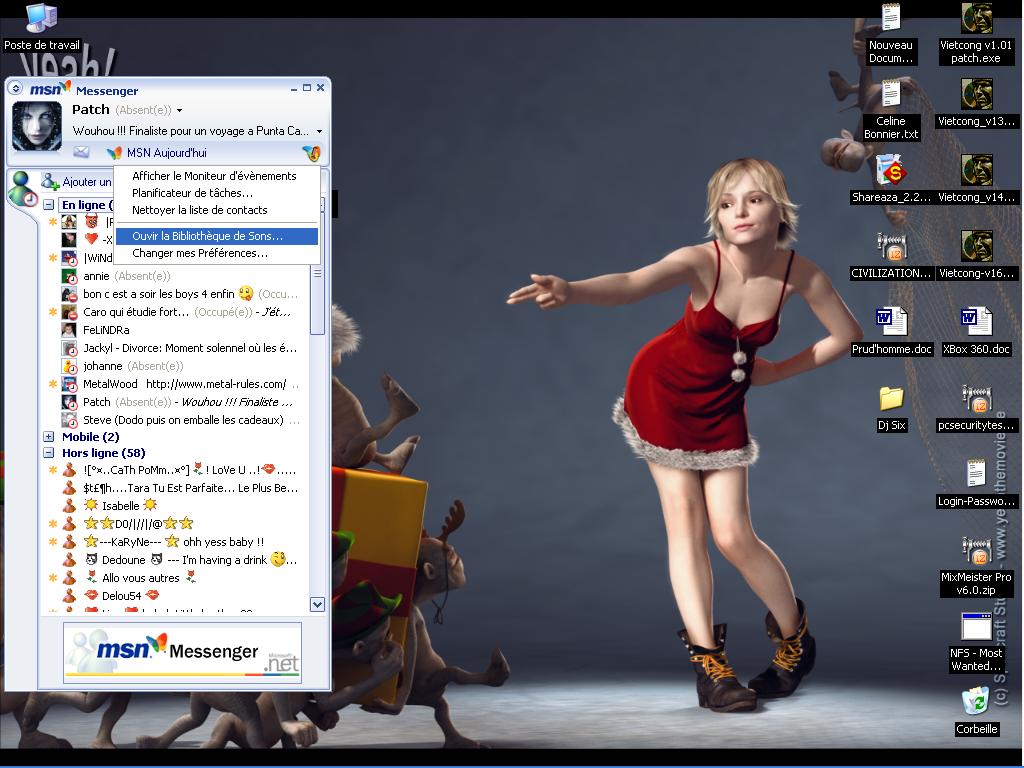Click the Patch profile display picture

(x=36, y=126)
